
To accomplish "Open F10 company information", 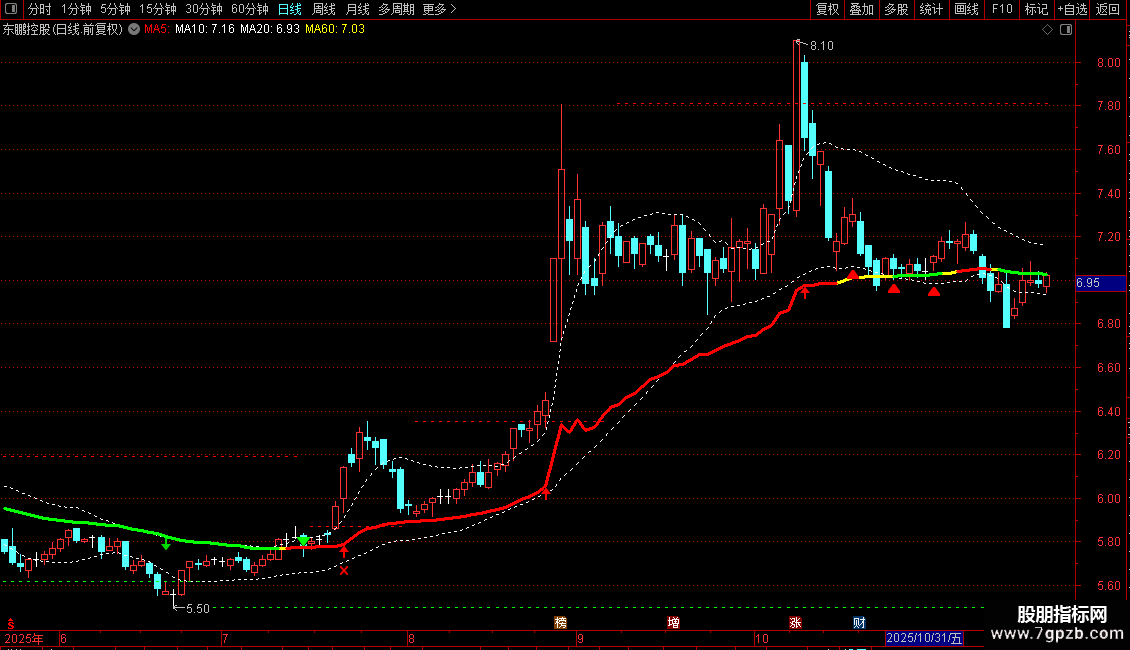I will (1002, 9).
